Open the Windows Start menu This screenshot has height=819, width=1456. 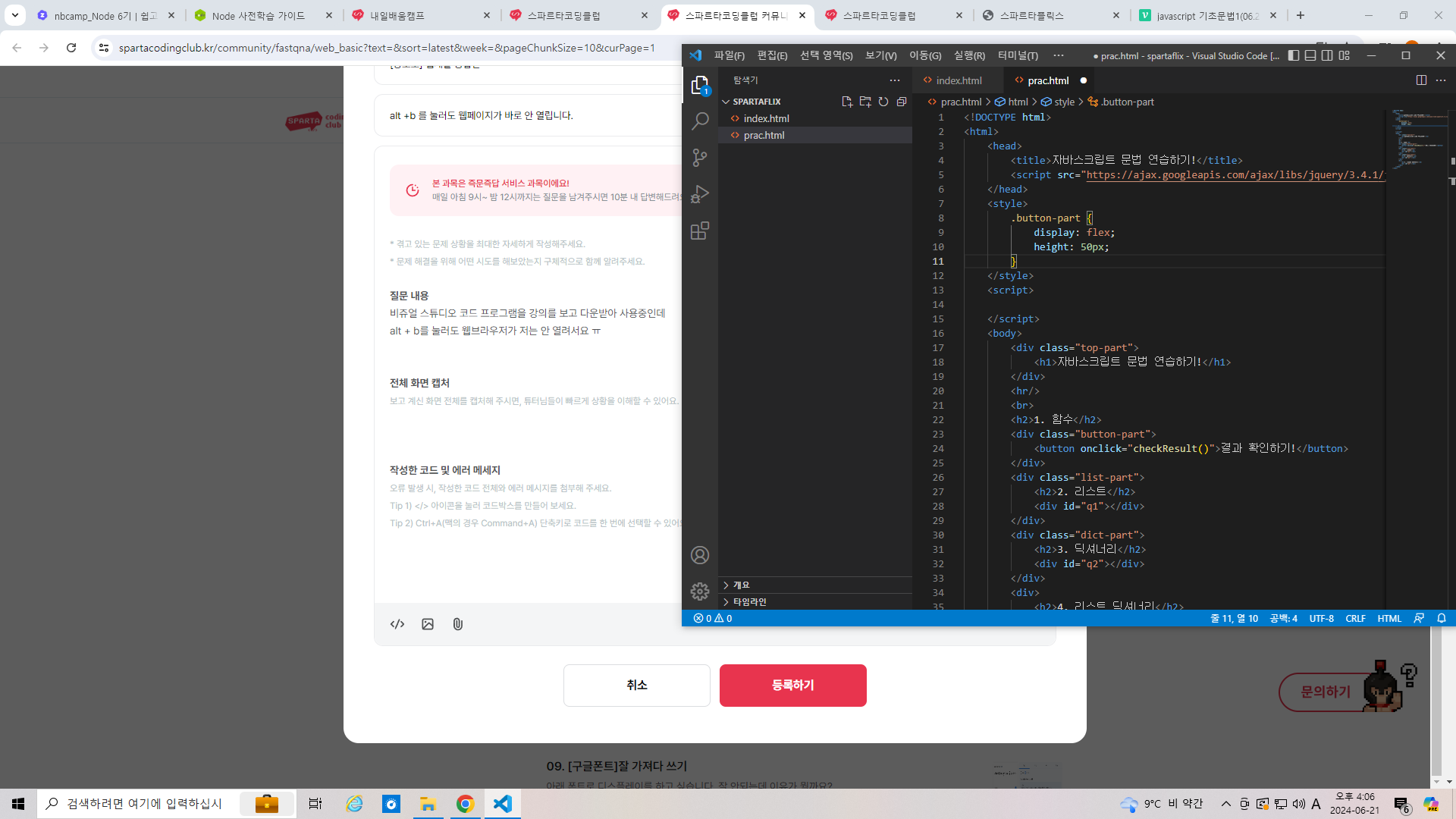(x=18, y=804)
